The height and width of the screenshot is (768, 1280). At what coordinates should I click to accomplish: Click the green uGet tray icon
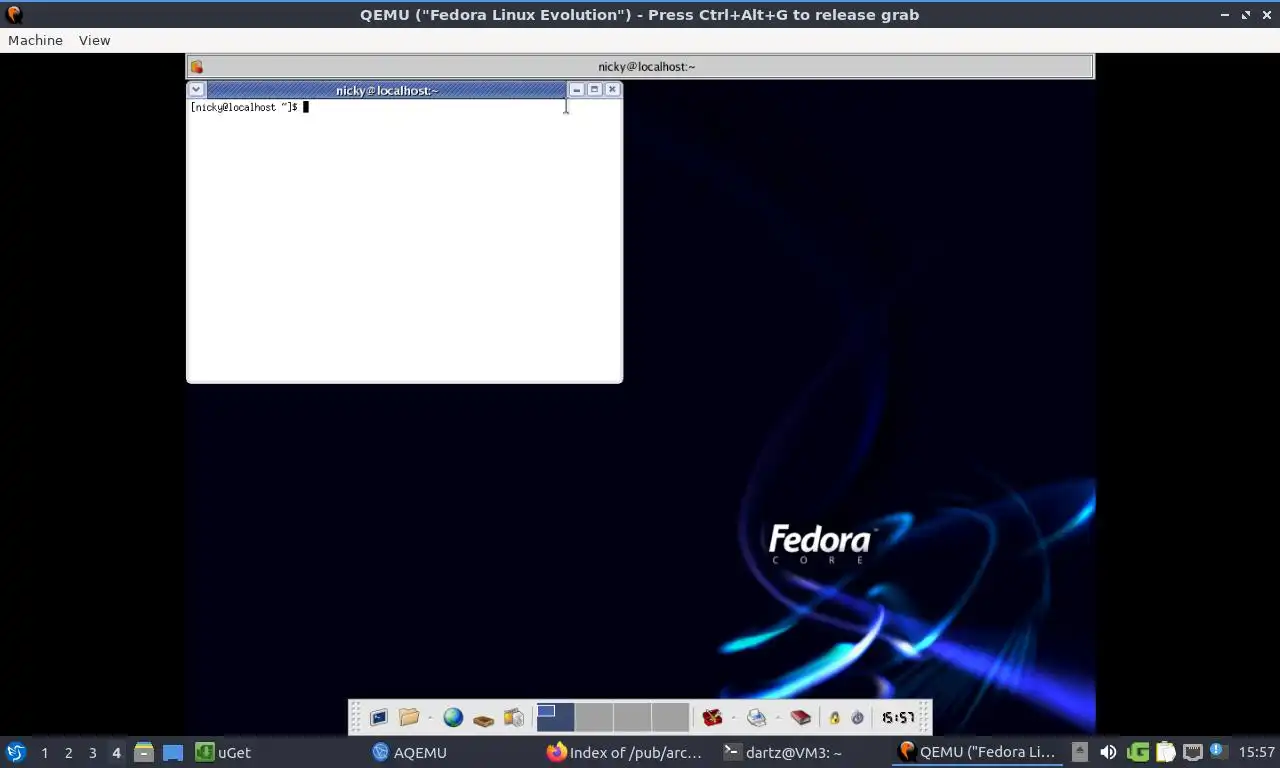[x=1138, y=752]
